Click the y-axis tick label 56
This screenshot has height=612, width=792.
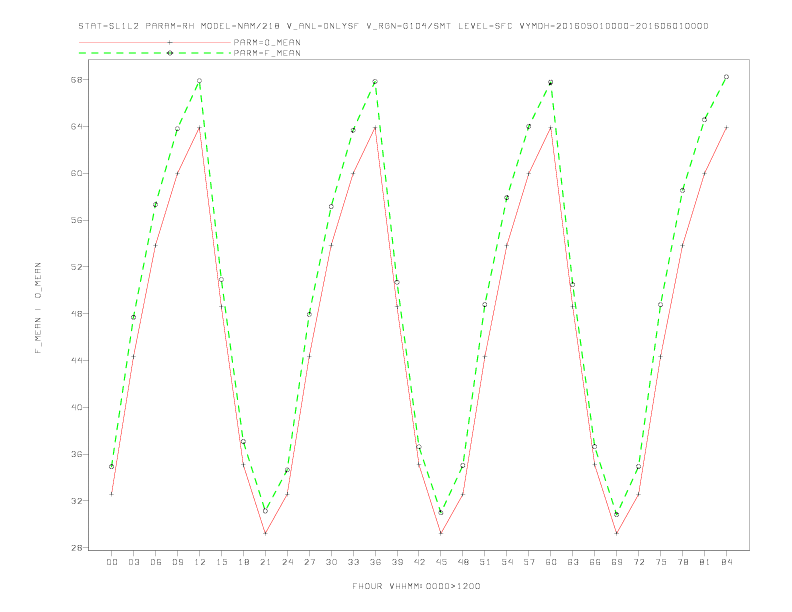[76, 220]
